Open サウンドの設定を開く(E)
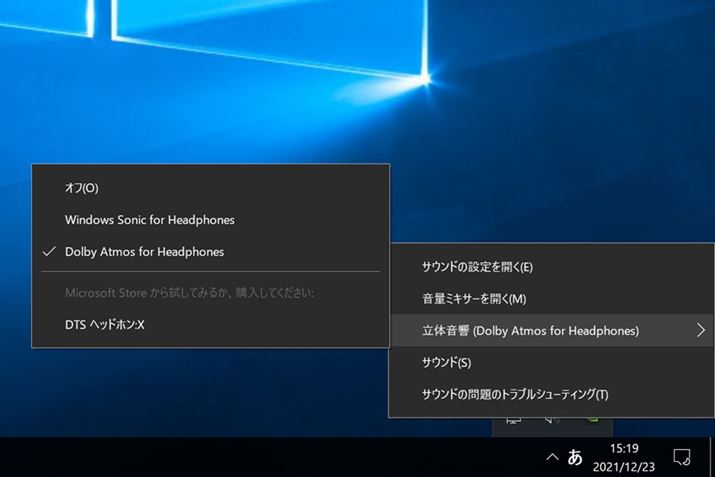Image resolution: width=715 pixels, height=477 pixels. click(x=552, y=267)
